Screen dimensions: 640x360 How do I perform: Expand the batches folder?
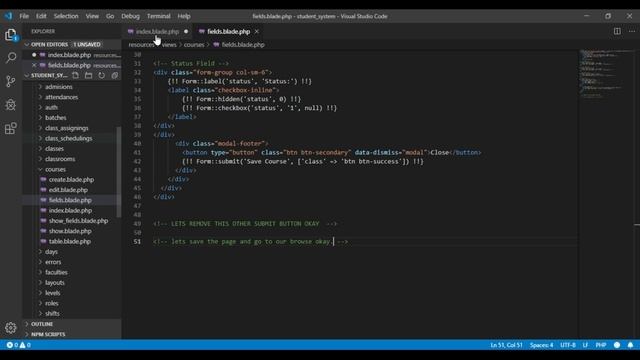click(x=56, y=118)
